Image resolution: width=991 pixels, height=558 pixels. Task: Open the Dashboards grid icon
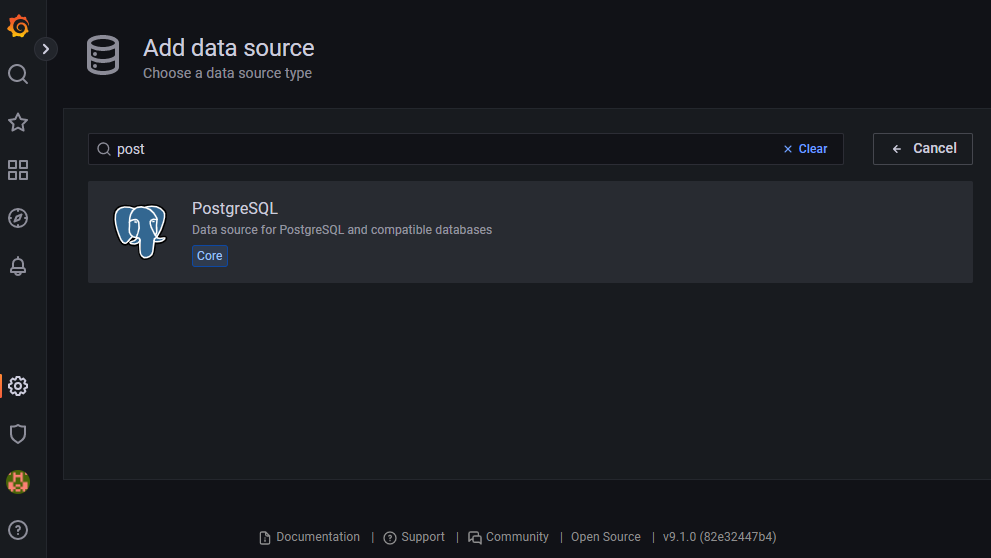pos(18,170)
